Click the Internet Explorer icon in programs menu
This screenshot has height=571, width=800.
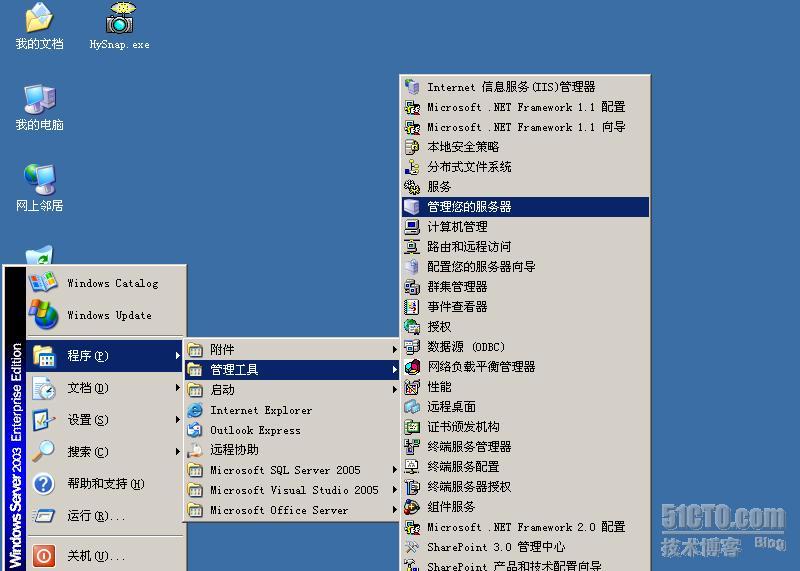pyautogui.click(x=194, y=410)
